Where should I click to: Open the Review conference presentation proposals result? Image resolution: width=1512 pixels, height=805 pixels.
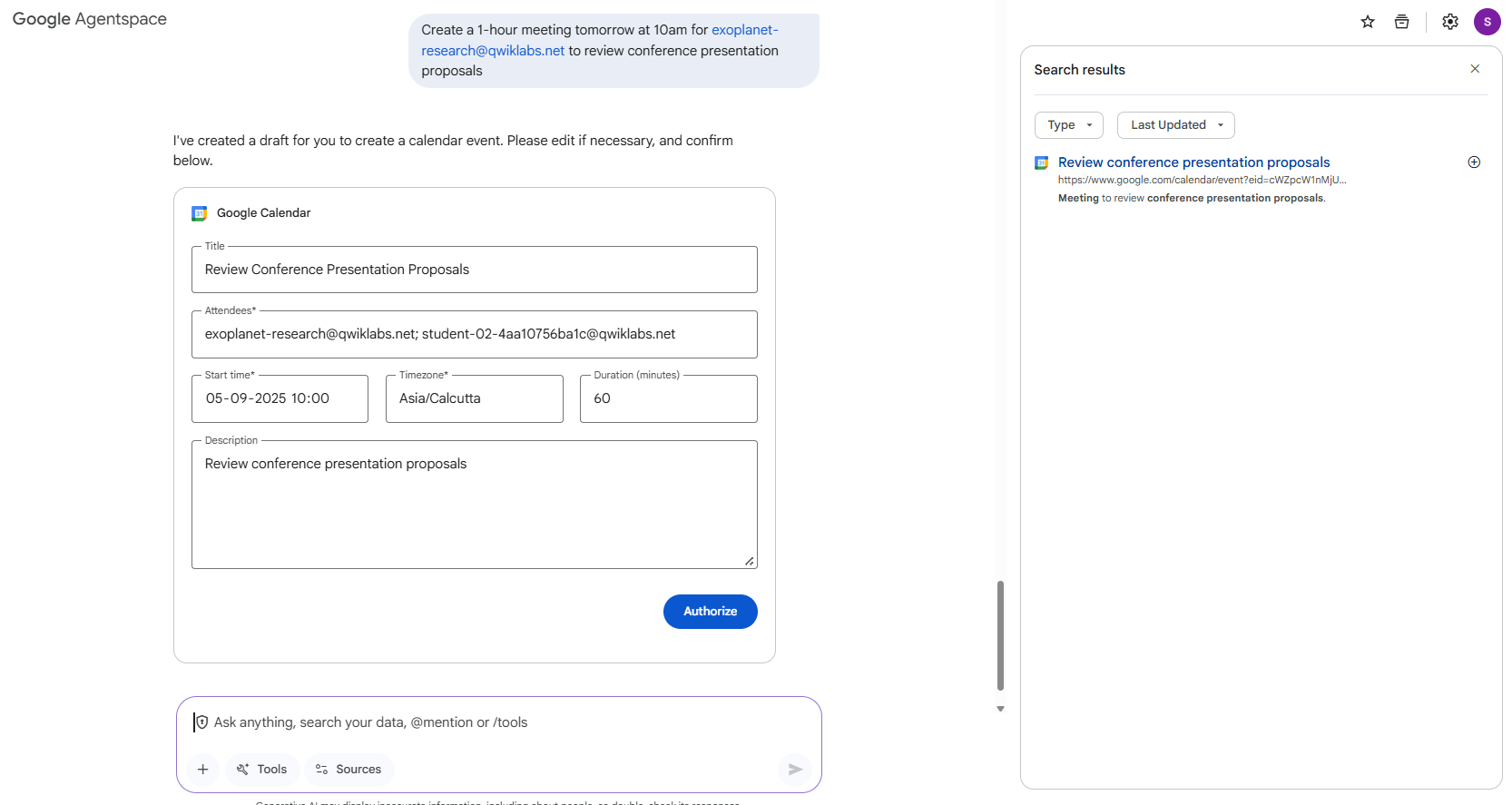point(1194,162)
